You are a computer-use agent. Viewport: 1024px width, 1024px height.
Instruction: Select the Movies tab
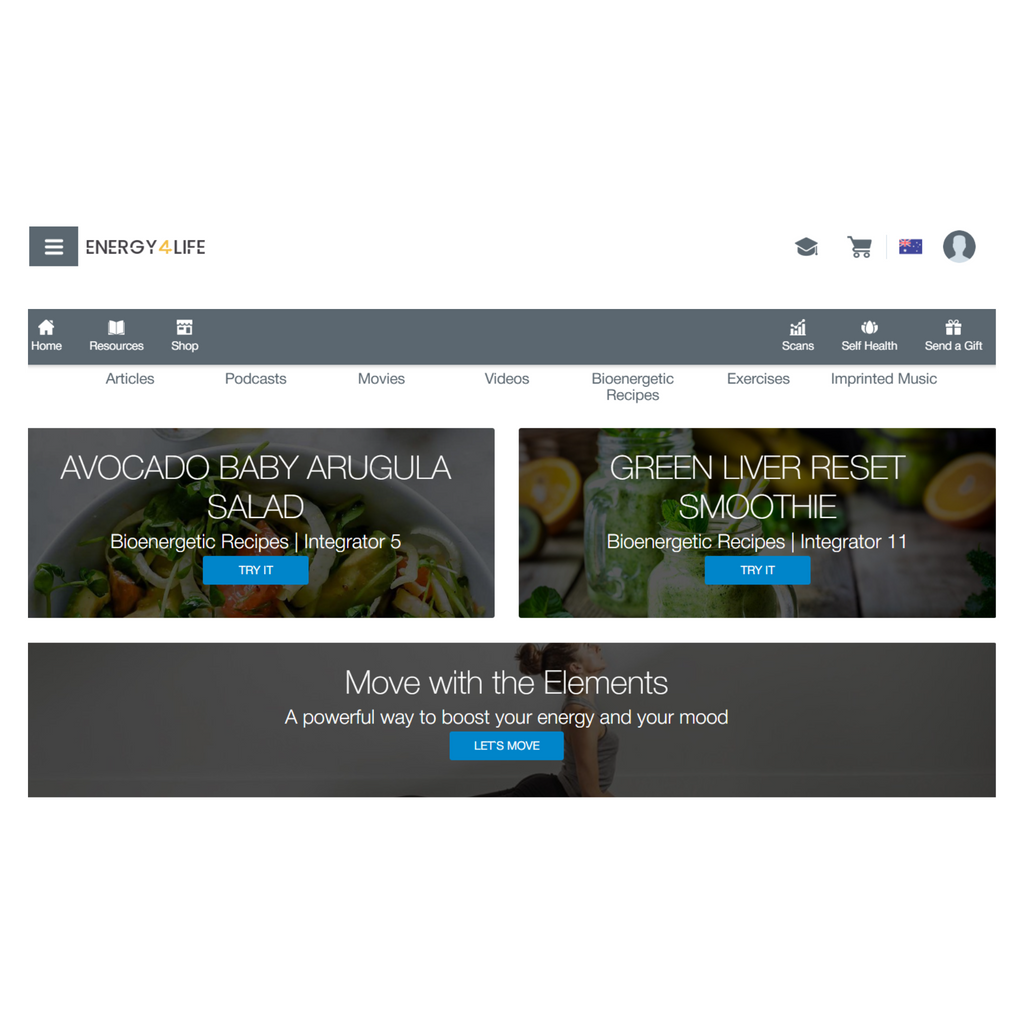tap(381, 379)
